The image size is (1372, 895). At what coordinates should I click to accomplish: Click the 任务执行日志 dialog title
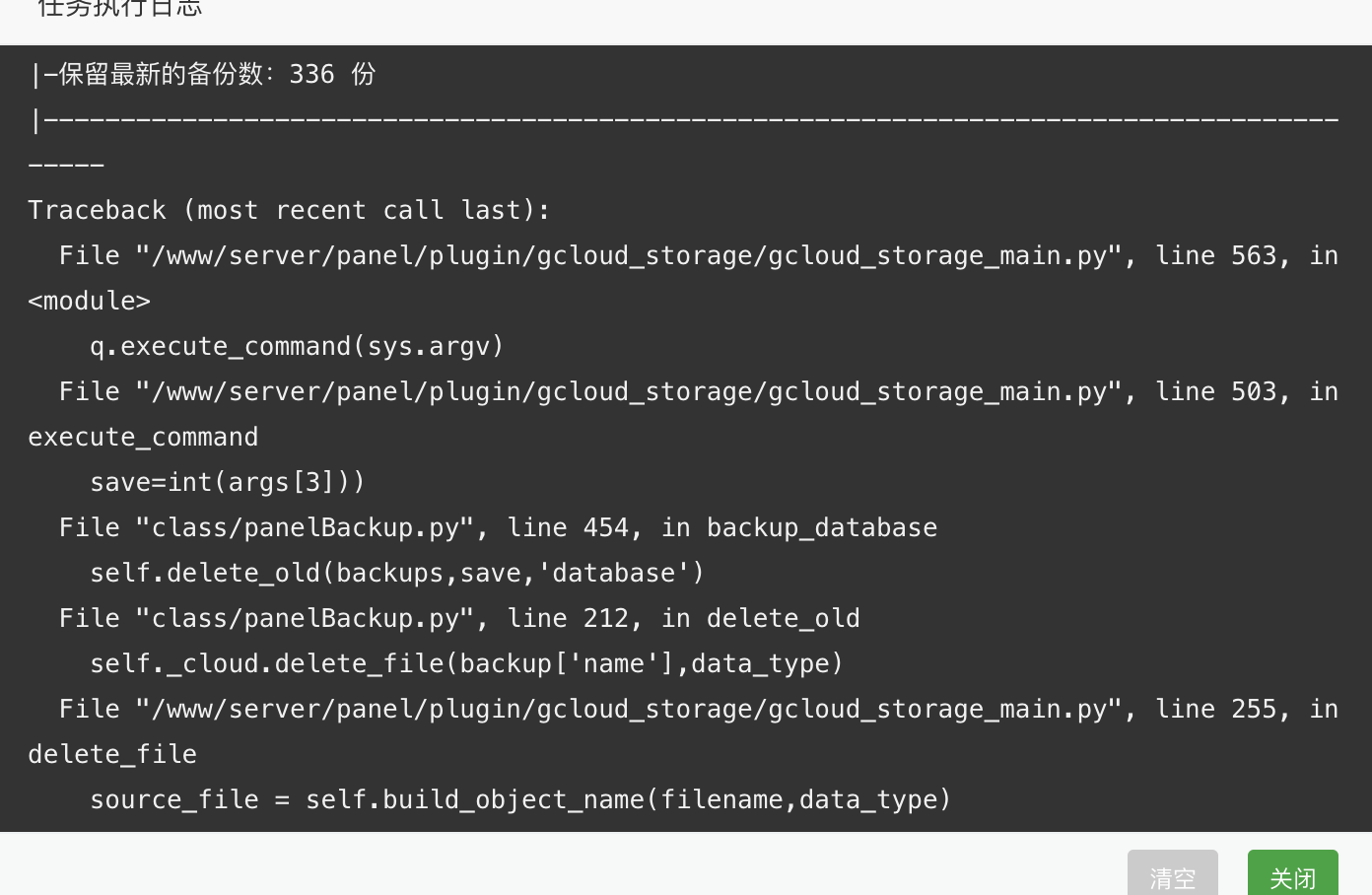[120, 8]
